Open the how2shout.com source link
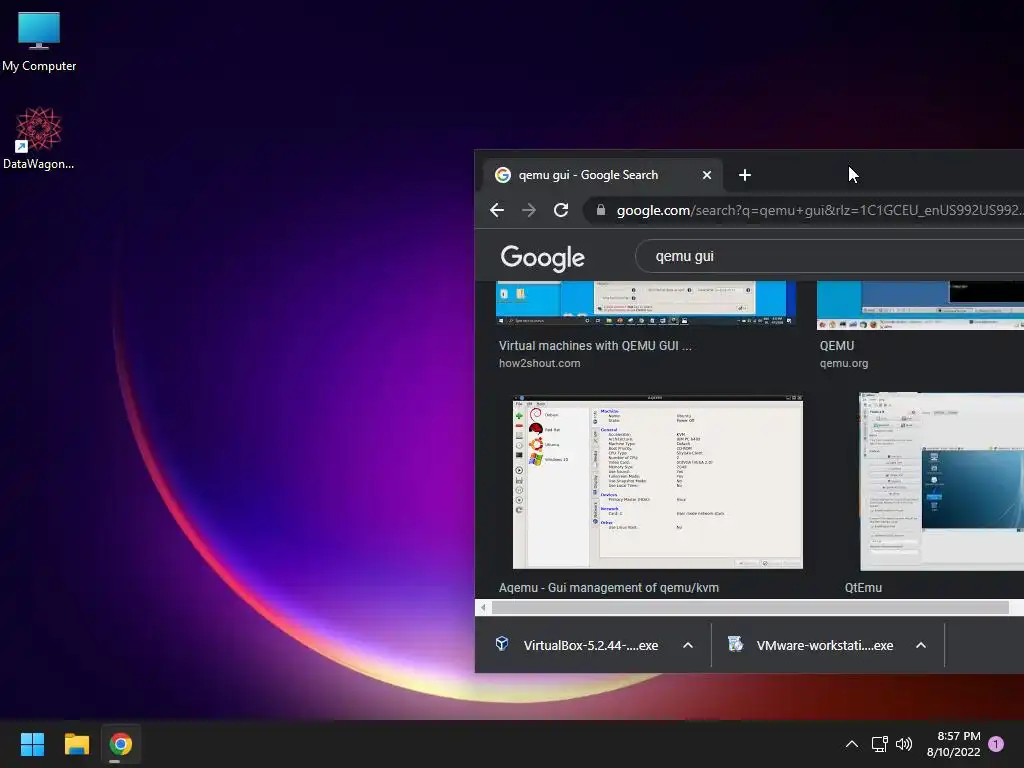 539,363
